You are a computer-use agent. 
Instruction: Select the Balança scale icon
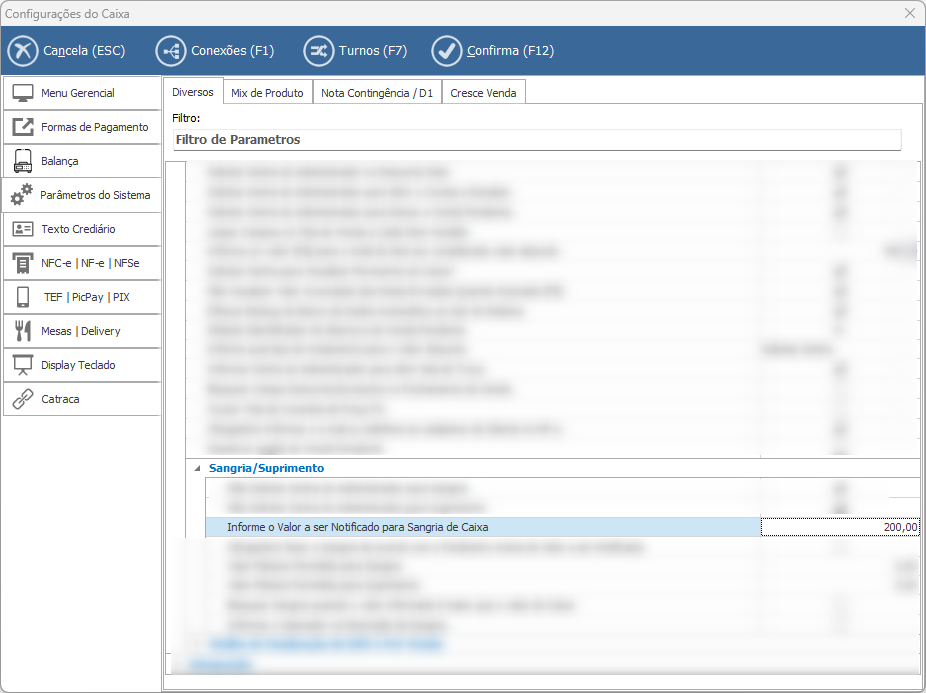click(23, 161)
